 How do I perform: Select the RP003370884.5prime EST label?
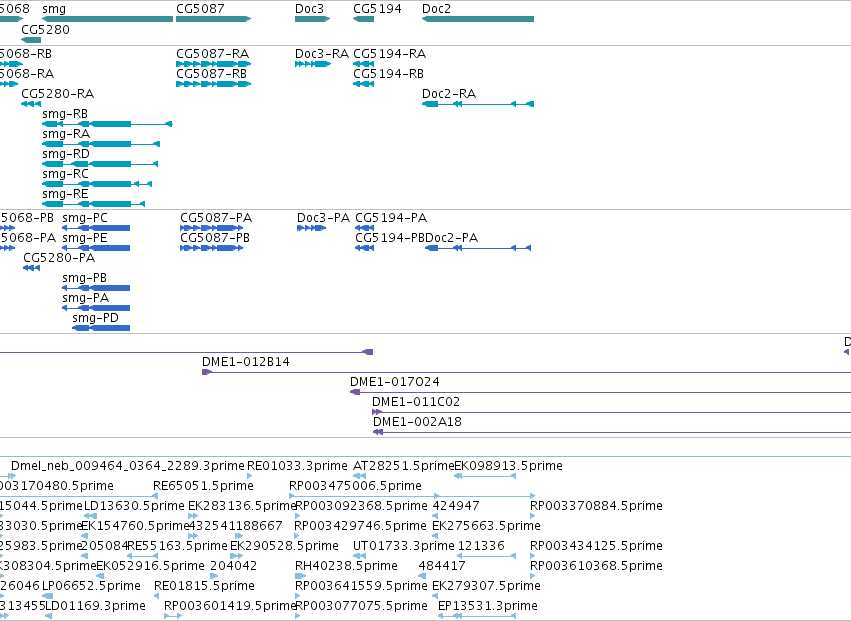[x=596, y=505]
